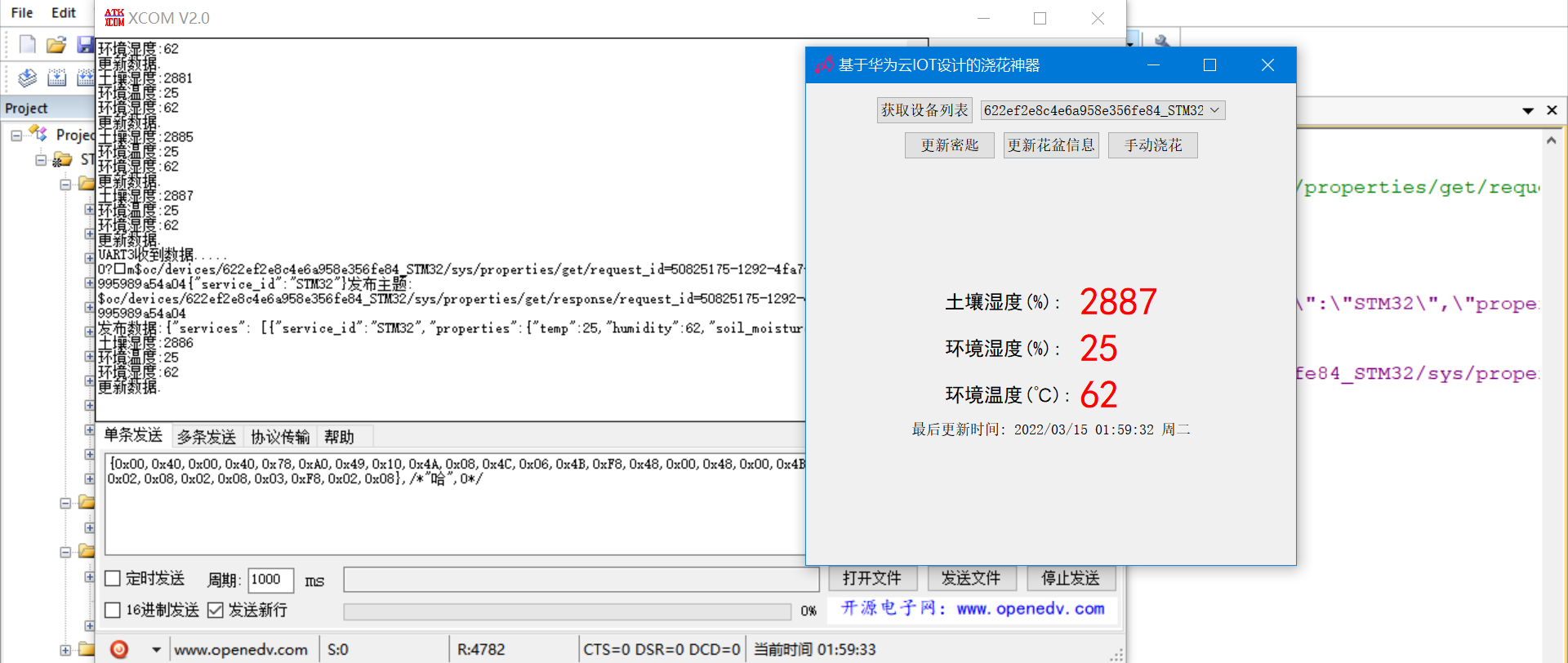This screenshot has width=1568, height=663.
Task: Click the 停止发送 button in XCOM
Action: [1071, 578]
